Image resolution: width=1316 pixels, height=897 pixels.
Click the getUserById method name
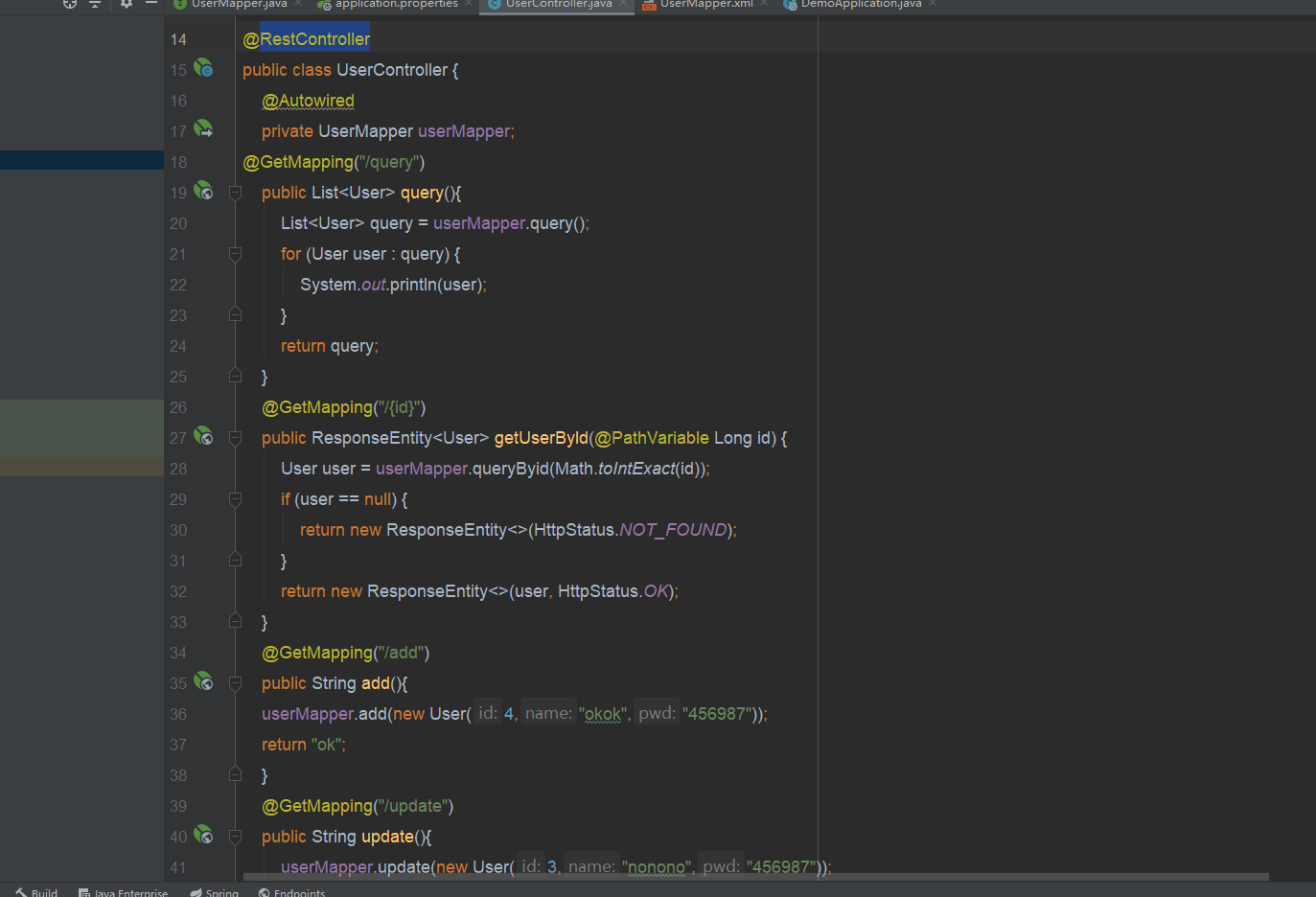[x=542, y=438]
